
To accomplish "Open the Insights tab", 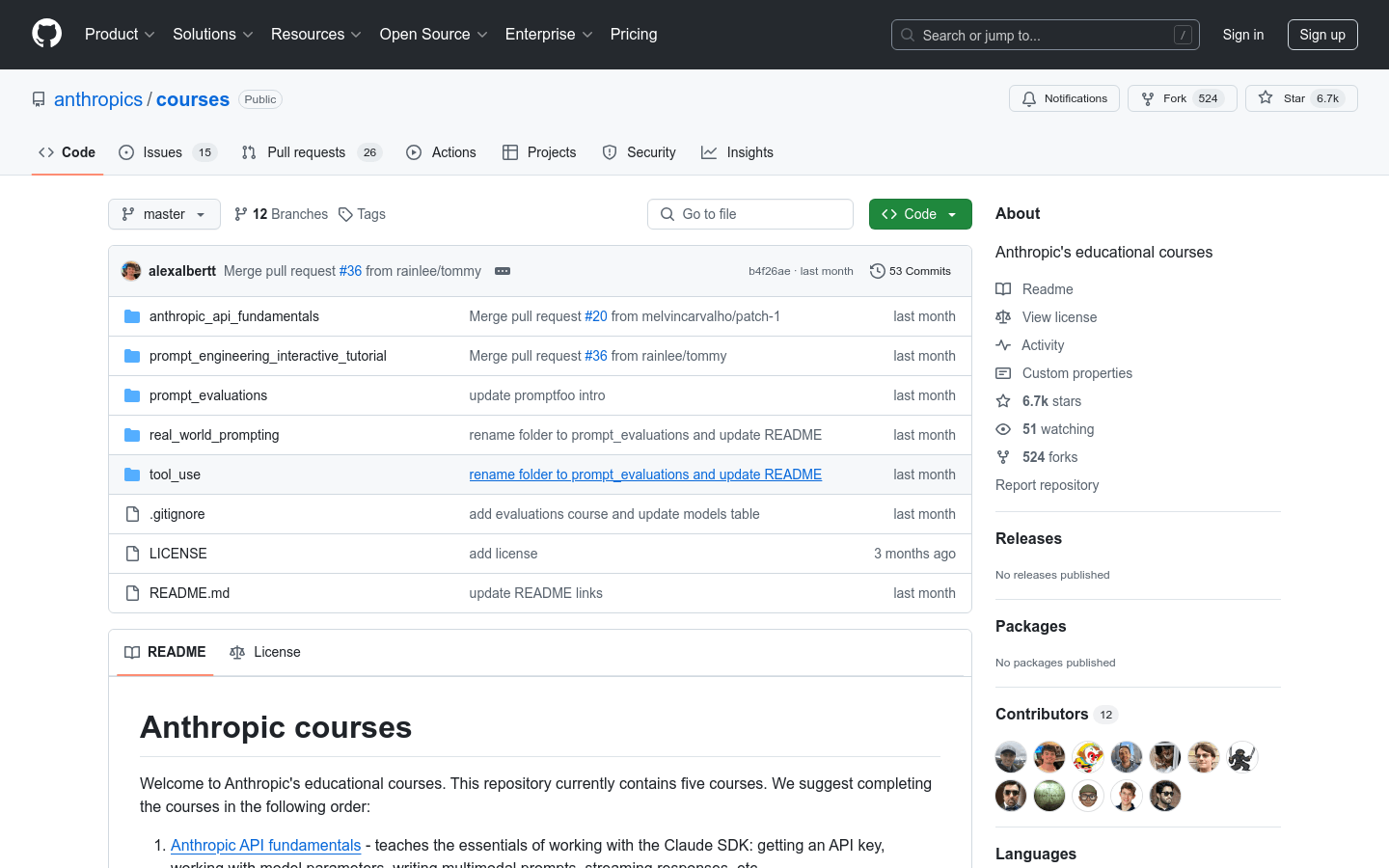I will tap(737, 152).
